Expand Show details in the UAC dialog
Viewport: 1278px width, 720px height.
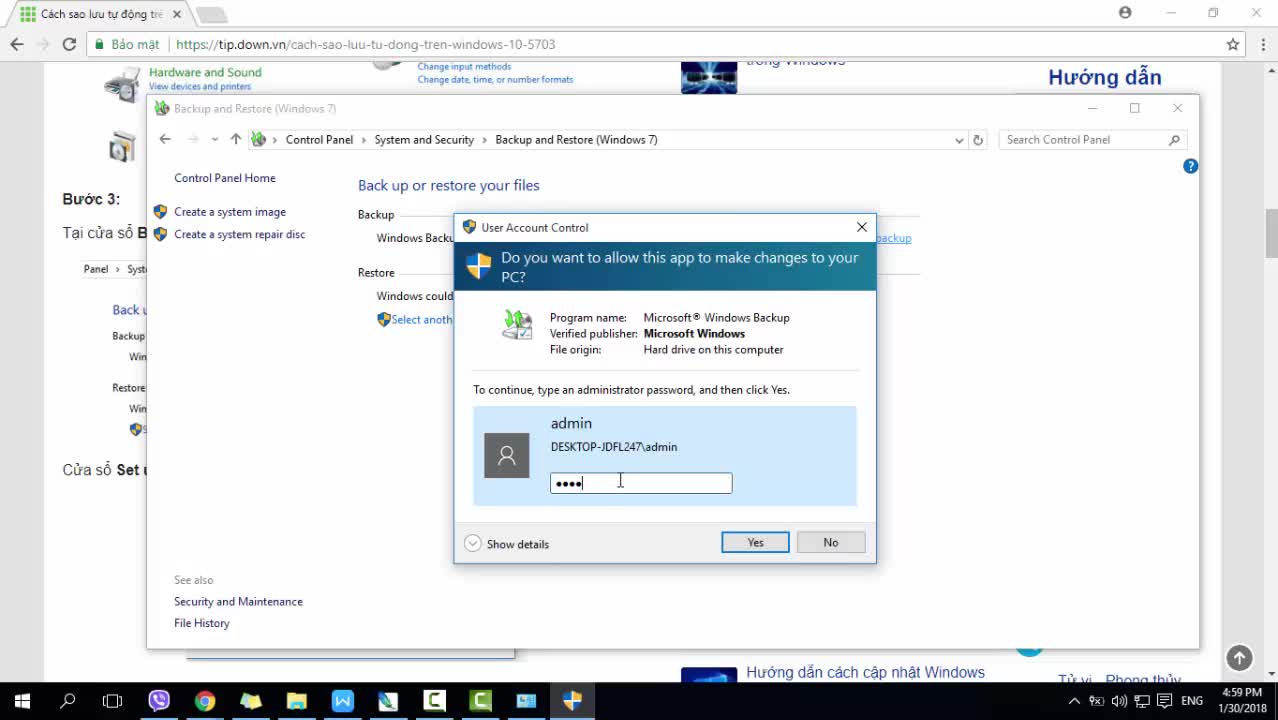(x=507, y=544)
